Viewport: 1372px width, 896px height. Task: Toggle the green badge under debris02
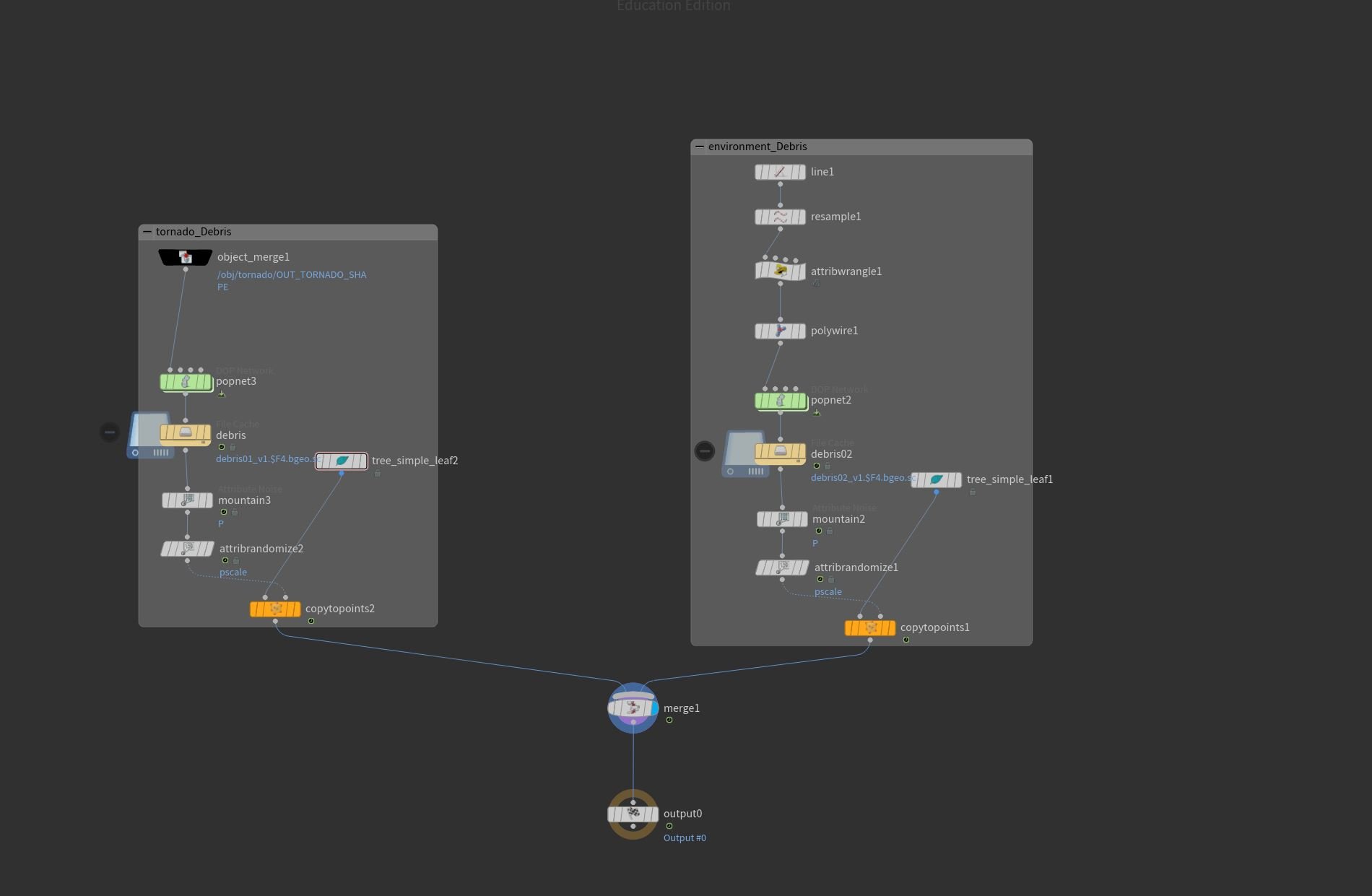817,466
